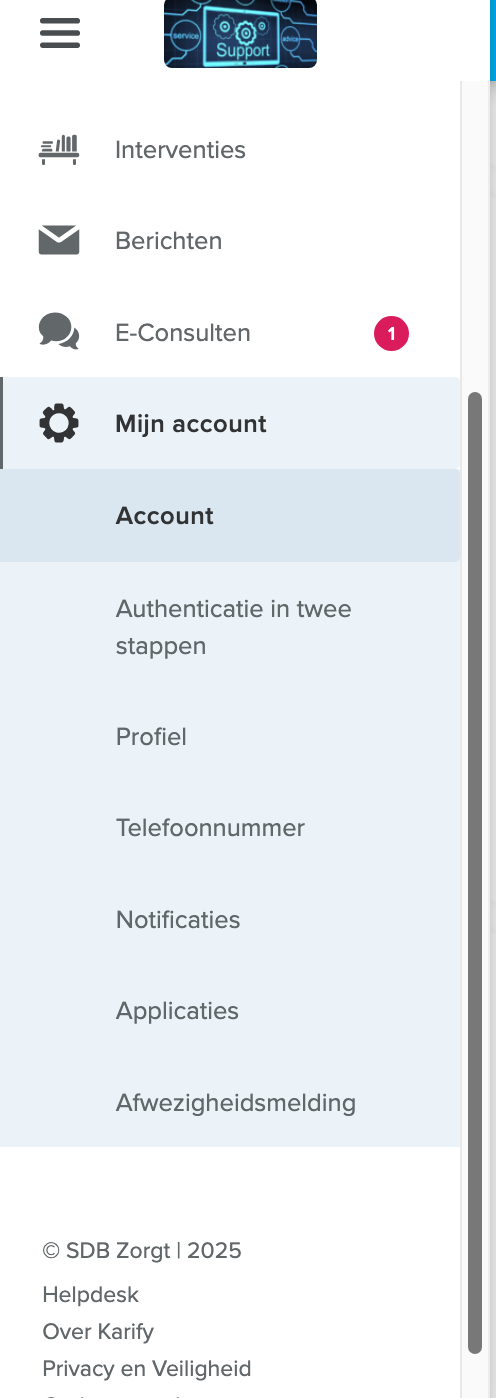Select Afwezigheidsmelding in the submenu
This screenshot has height=1398, width=496.
(x=231, y=1103)
